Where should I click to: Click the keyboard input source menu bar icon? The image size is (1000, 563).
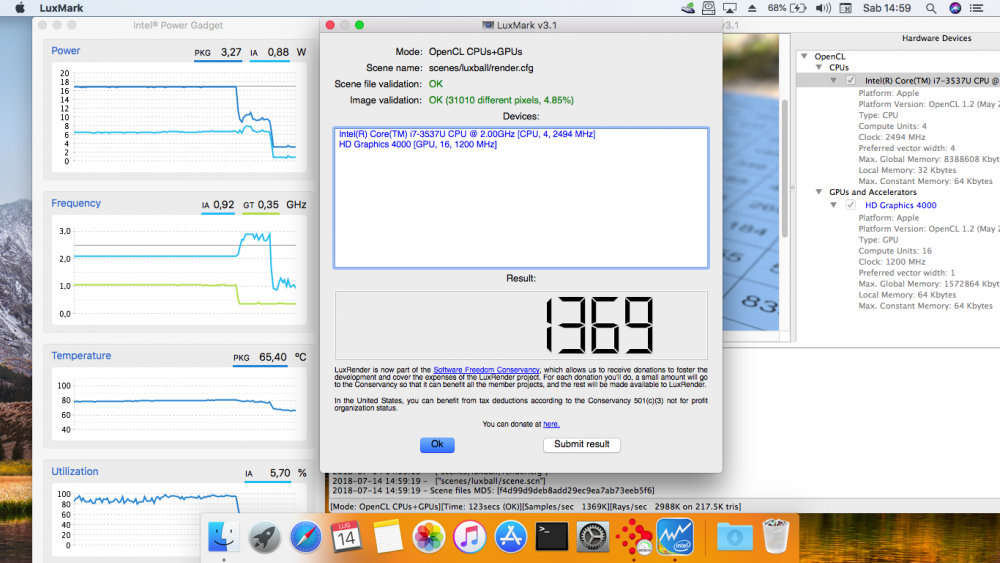tap(846, 8)
